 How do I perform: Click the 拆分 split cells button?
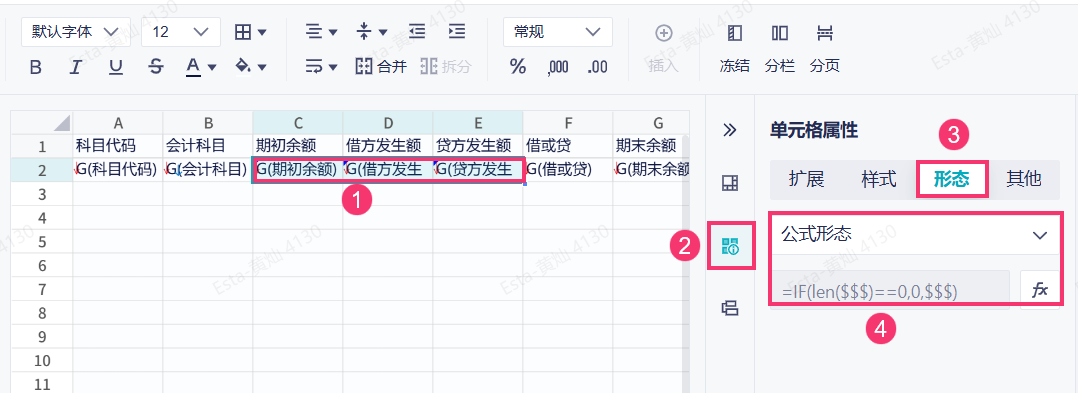[446, 67]
